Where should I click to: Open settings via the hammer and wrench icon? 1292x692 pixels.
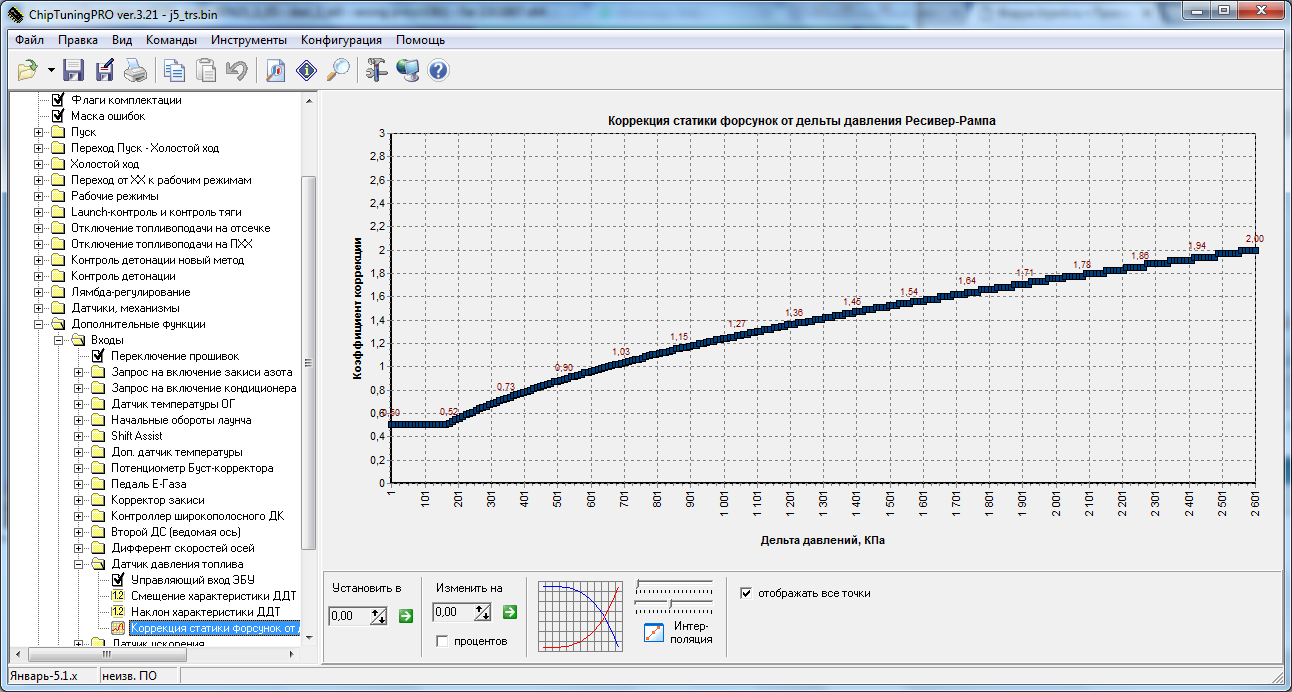(x=377, y=70)
